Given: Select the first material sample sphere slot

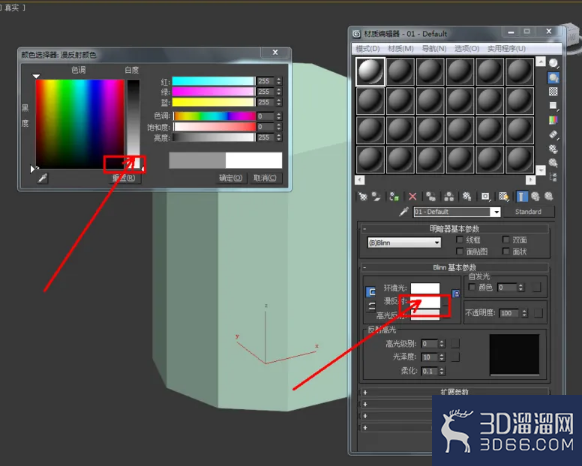Looking at the screenshot, I should (370, 72).
